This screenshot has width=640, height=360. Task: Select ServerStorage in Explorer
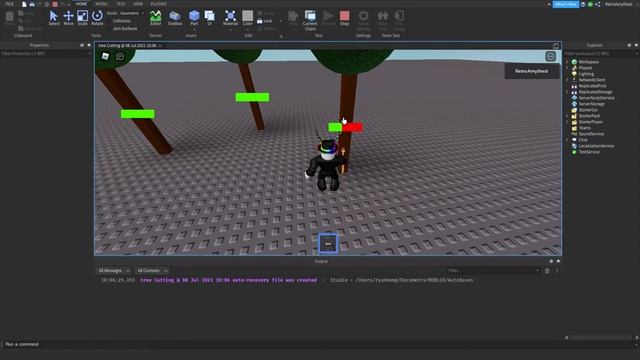click(591, 104)
